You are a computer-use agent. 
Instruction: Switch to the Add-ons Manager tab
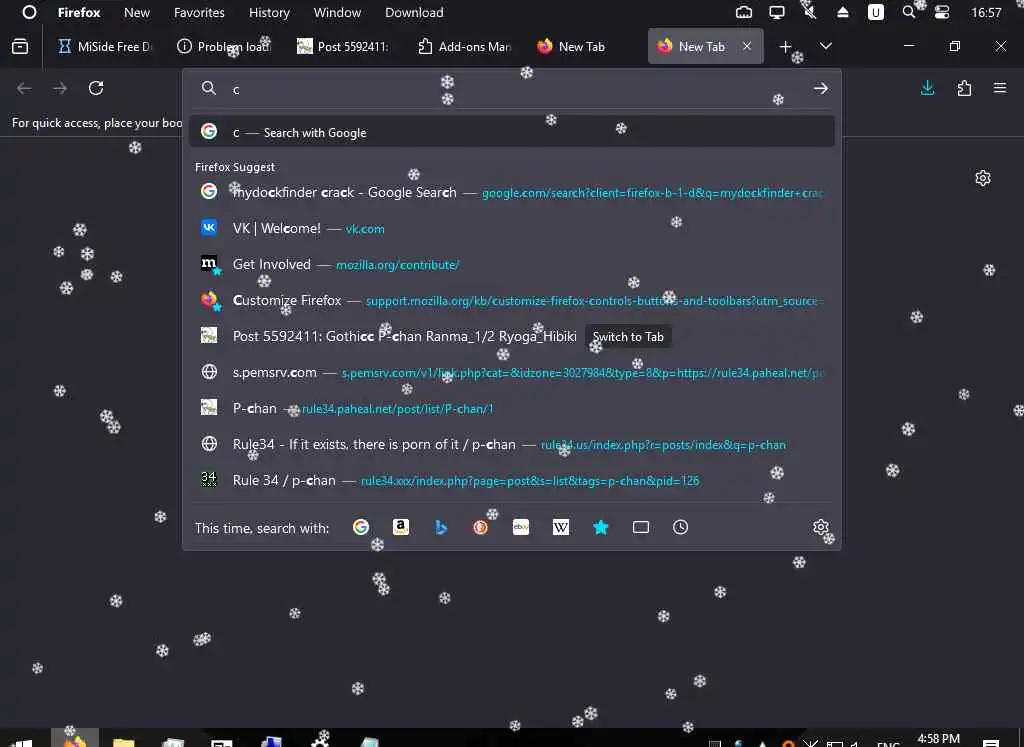coord(464,46)
